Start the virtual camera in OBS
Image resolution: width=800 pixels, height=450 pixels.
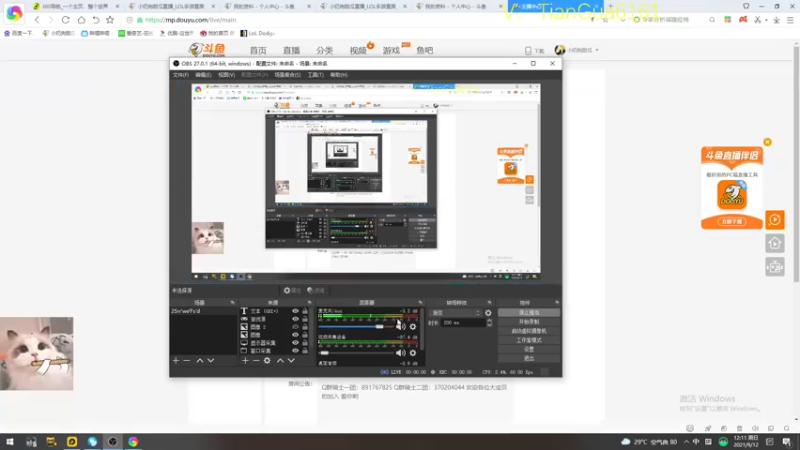(x=529, y=331)
